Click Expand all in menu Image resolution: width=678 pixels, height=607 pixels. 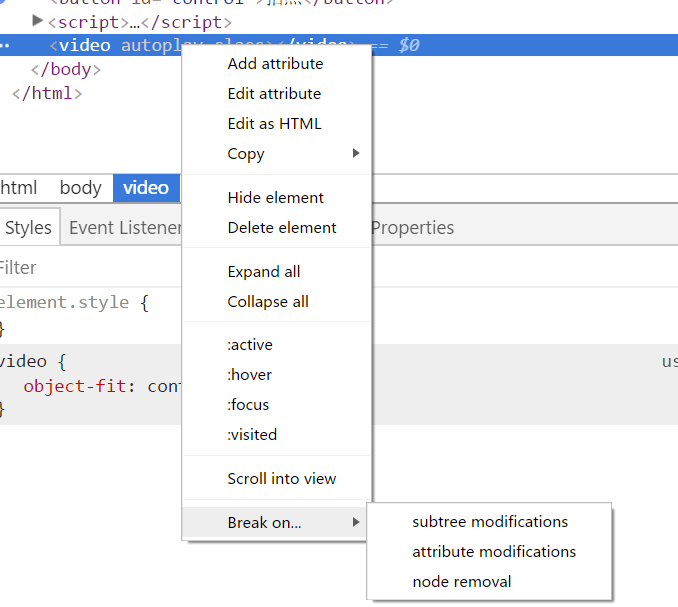264,272
